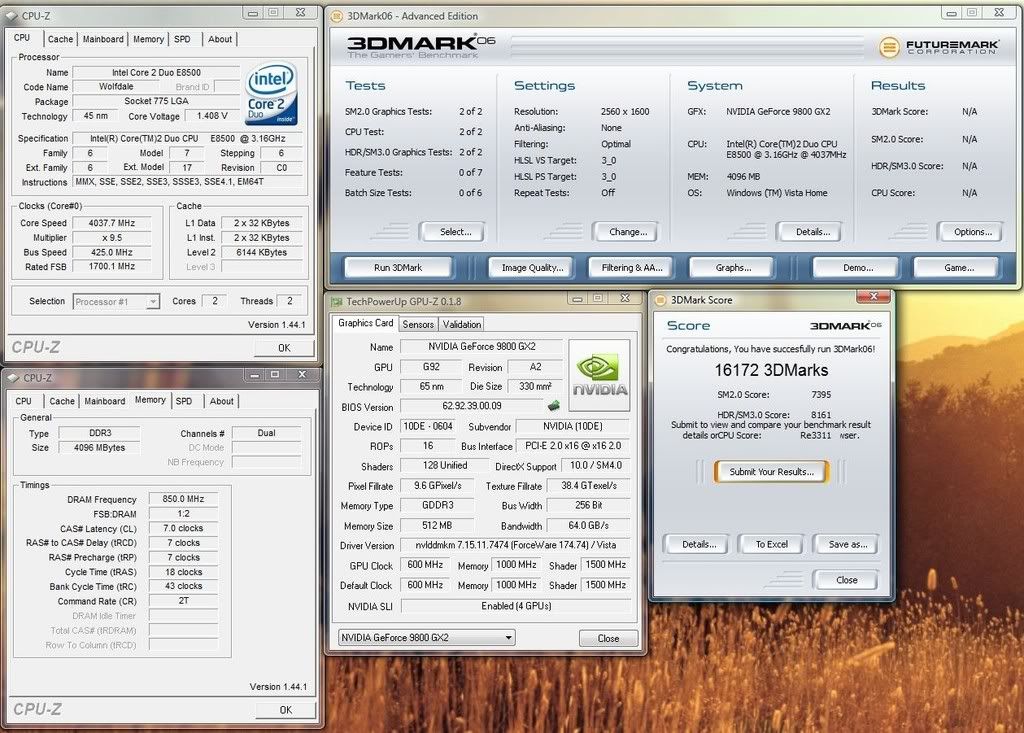This screenshot has height=733, width=1024.
Task: Click Submit Your Results in the Score window
Action: pyautogui.click(x=770, y=470)
